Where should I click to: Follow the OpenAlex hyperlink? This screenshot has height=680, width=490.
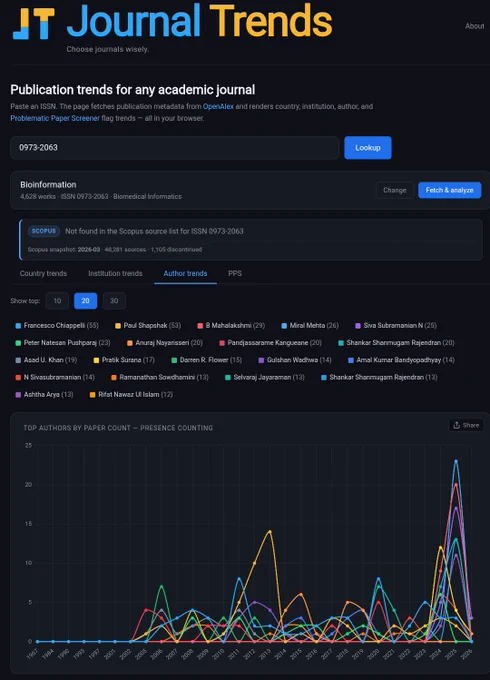point(218,106)
